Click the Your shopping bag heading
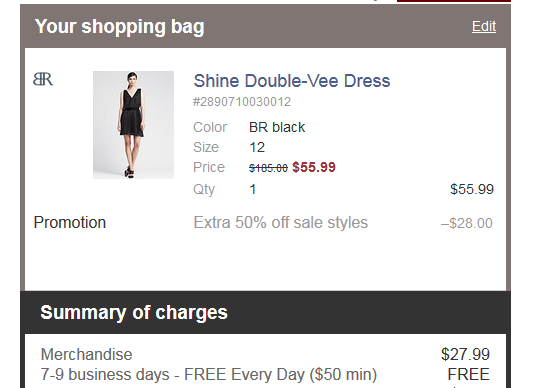The width and height of the screenshot is (542, 388). pyautogui.click(x=120, y=26)
